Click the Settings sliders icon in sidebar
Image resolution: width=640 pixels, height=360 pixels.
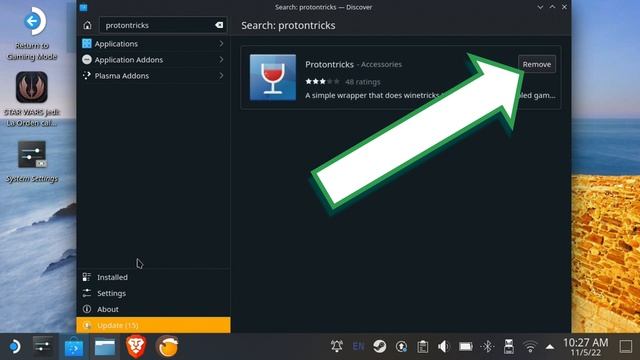coord(87,293)
